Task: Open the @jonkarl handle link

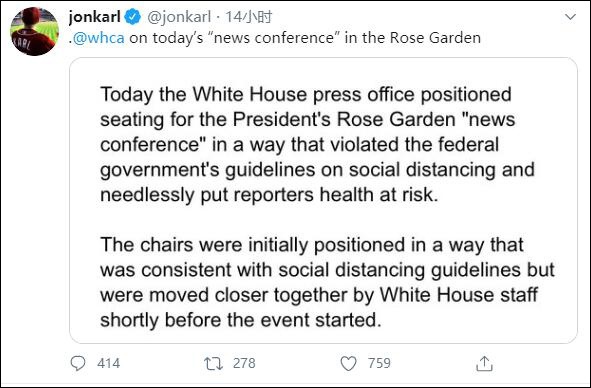Action: click(179, 17)
